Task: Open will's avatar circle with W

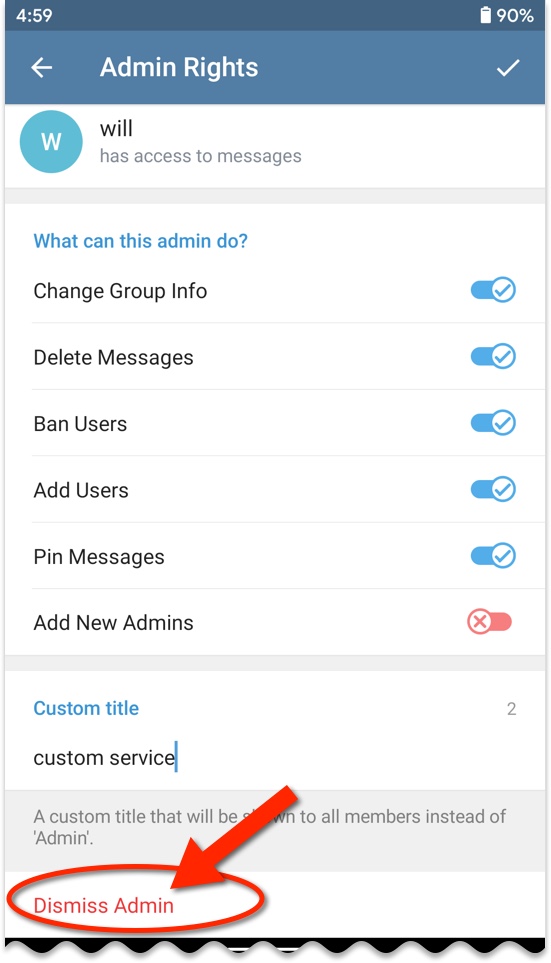Action: tap(51, 142)
